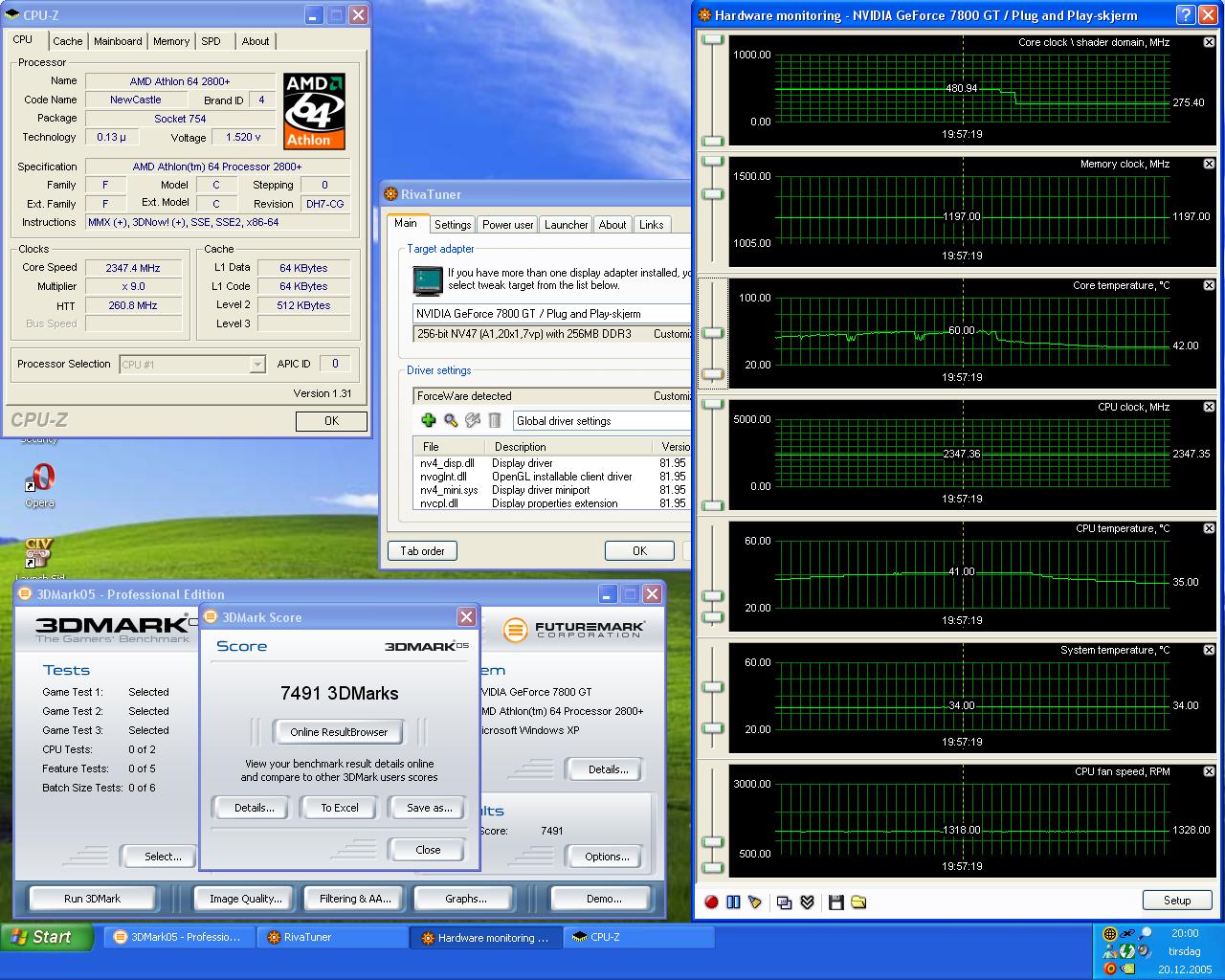Close the System temperature graph with its X
This screenshot has width=1225, height=980.
point(1209,650)
